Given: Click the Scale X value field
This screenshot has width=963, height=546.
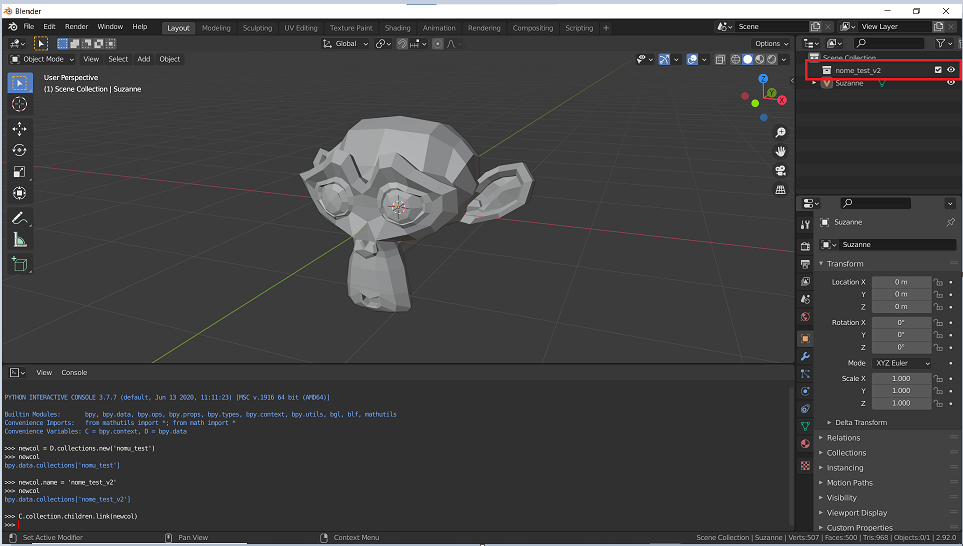Looking at the screenshot, I should 902,379.
